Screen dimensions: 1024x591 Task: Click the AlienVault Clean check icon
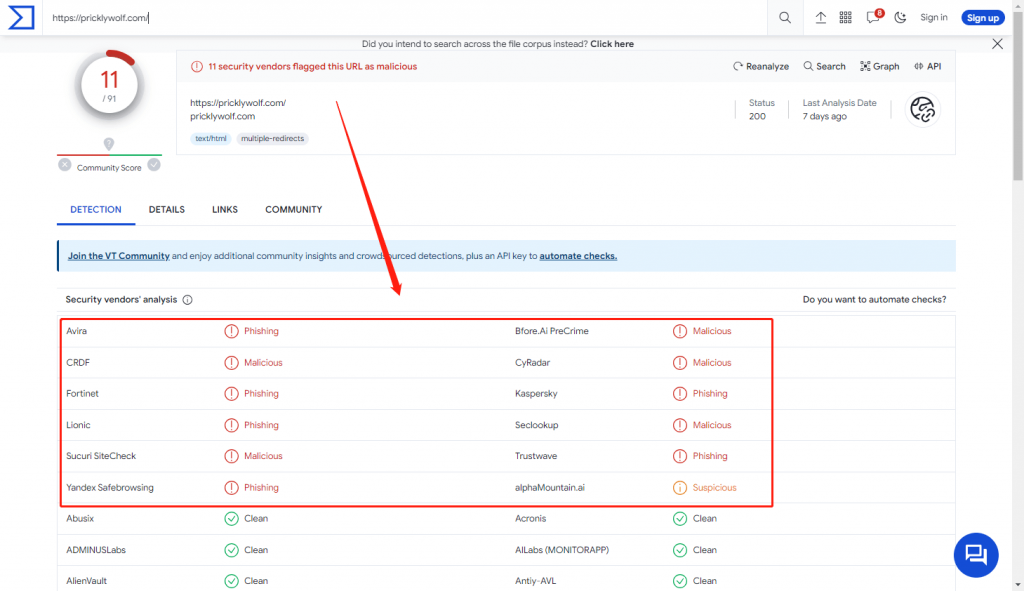(x=231, y=581)
